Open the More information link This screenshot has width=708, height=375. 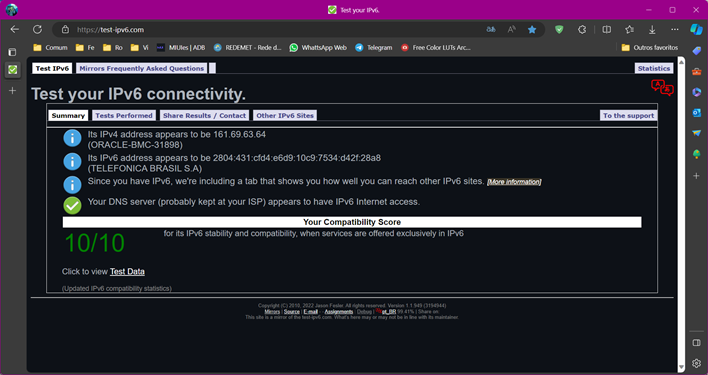click(514, 182)
